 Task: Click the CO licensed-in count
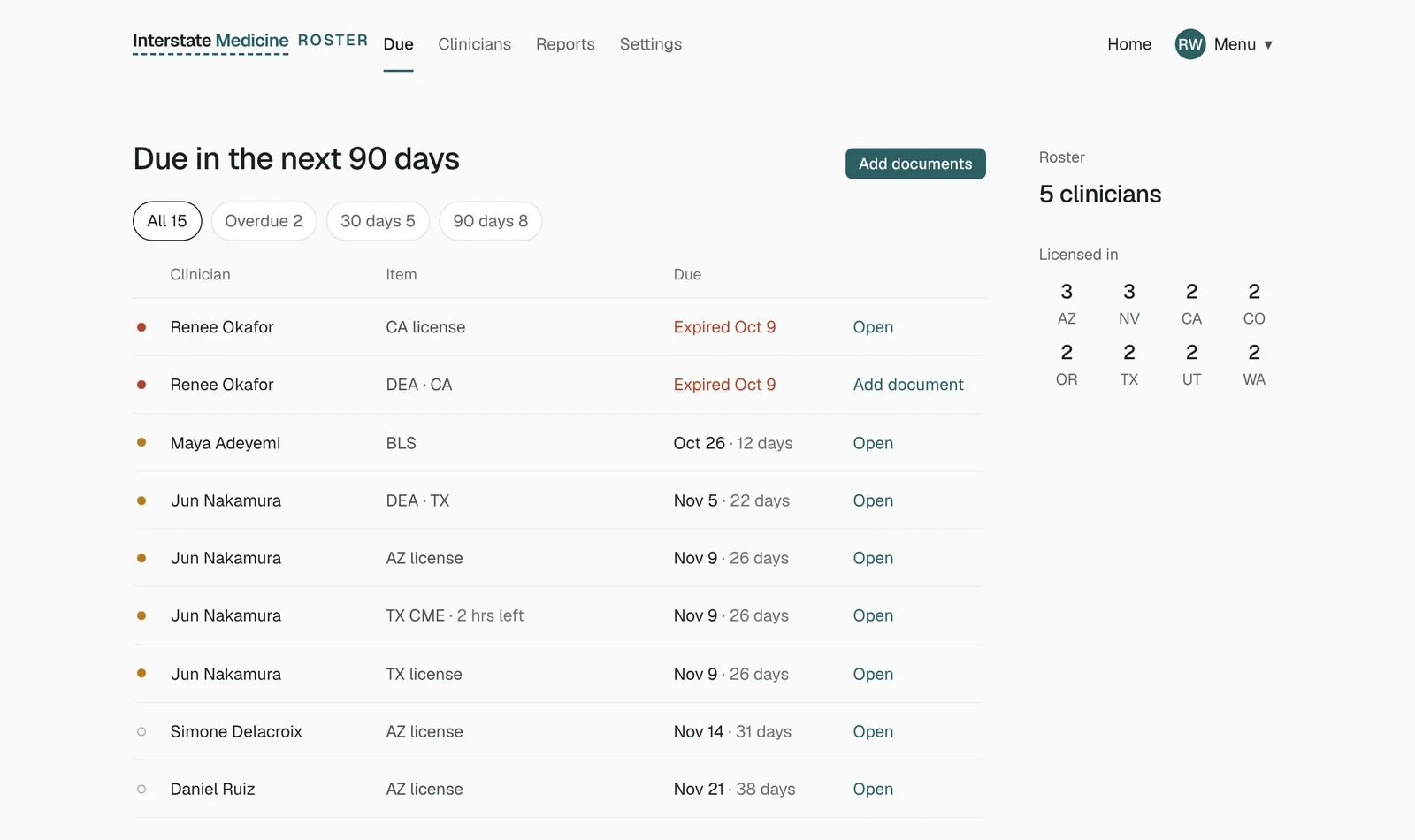(1254, 303)
